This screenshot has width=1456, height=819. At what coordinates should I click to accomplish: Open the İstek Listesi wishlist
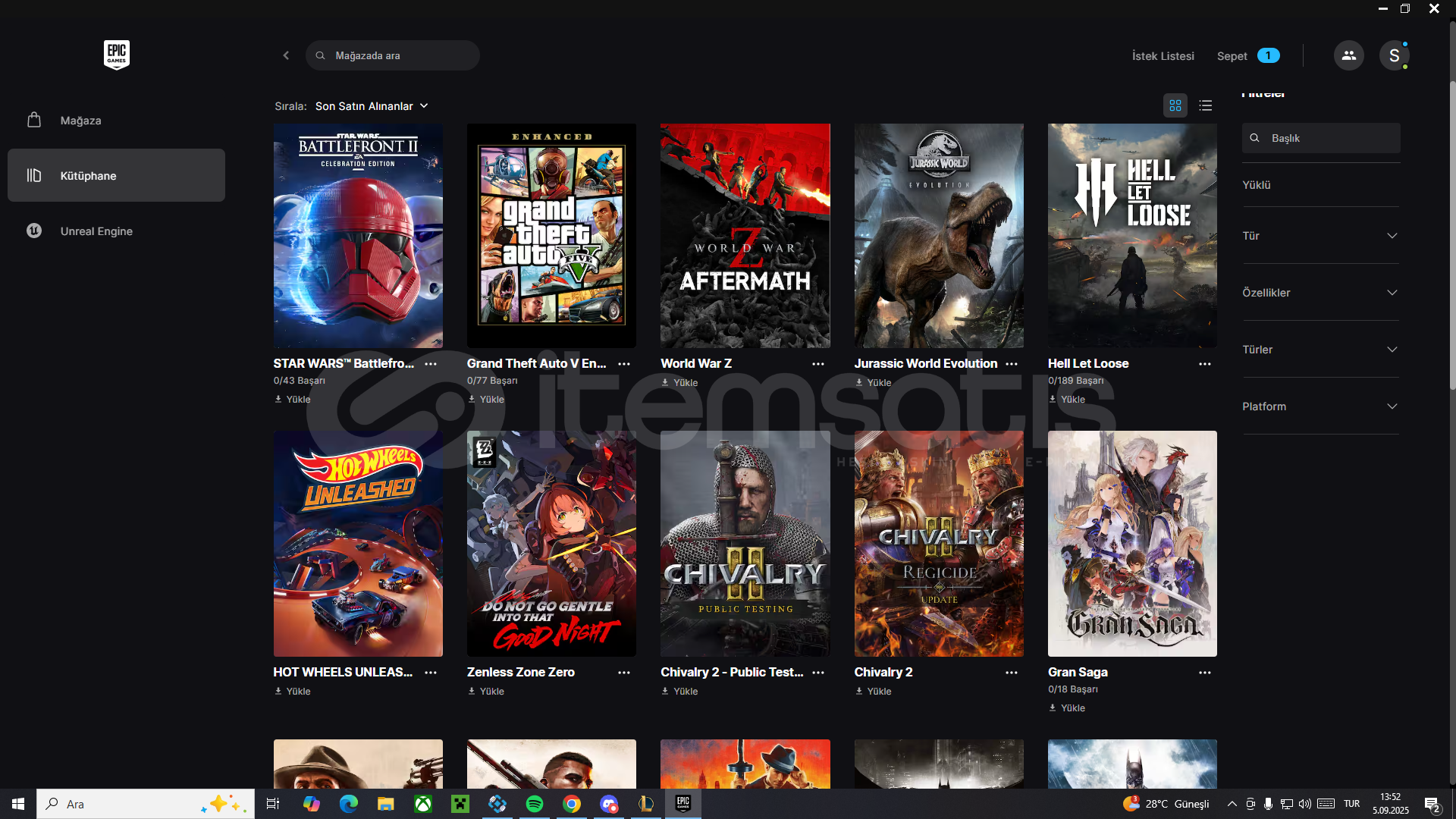(1163, 56)
